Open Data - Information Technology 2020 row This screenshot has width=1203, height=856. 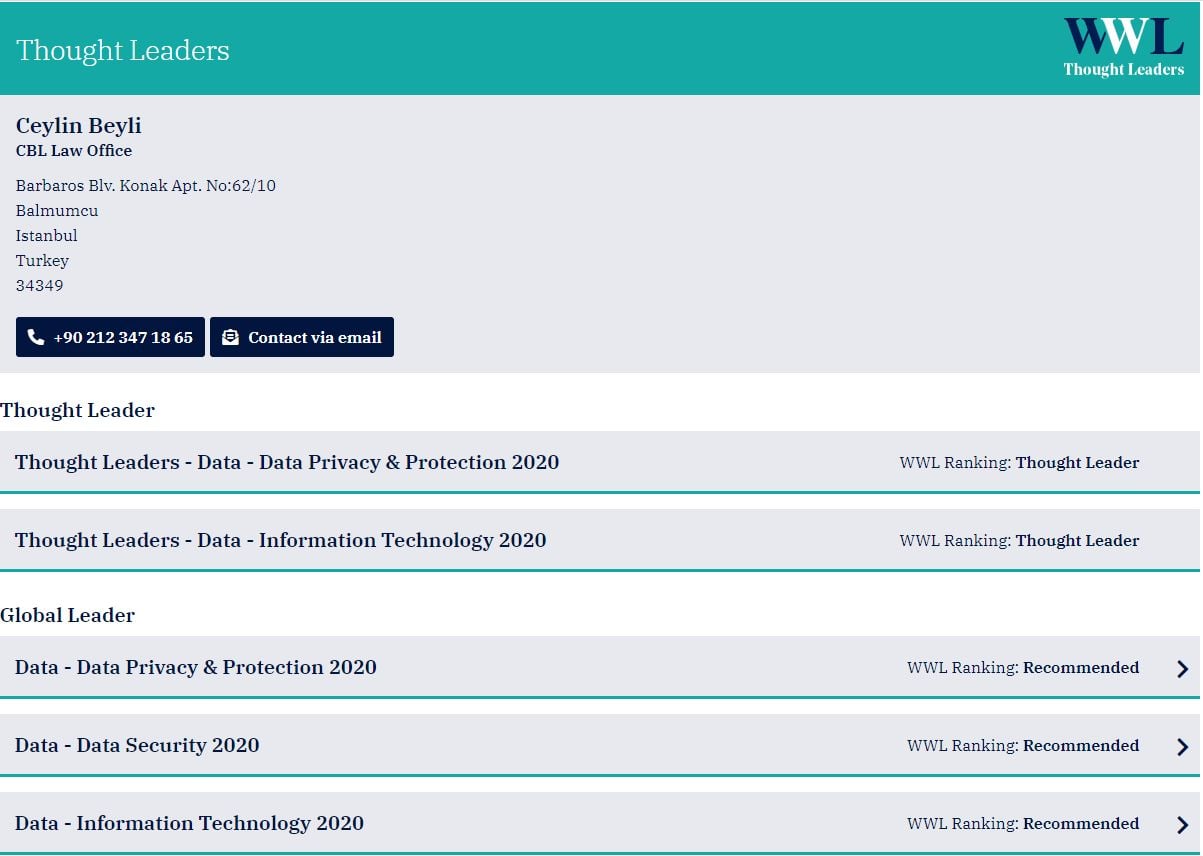(600, 823)
